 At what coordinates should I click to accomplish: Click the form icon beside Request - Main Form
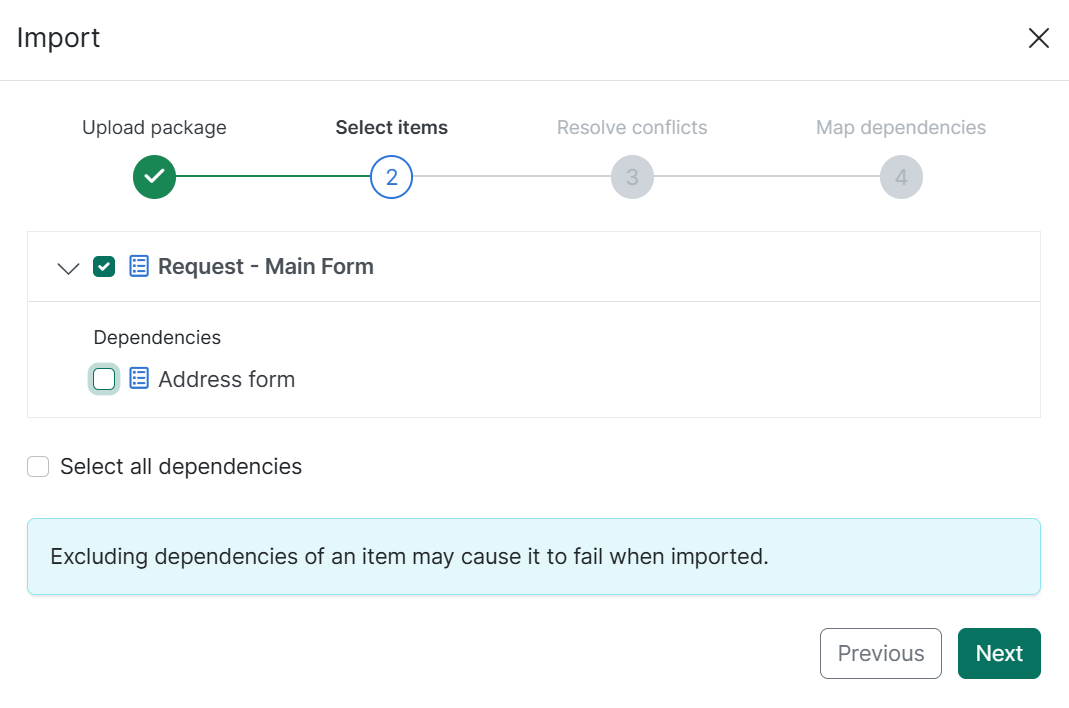pos(139,266)
